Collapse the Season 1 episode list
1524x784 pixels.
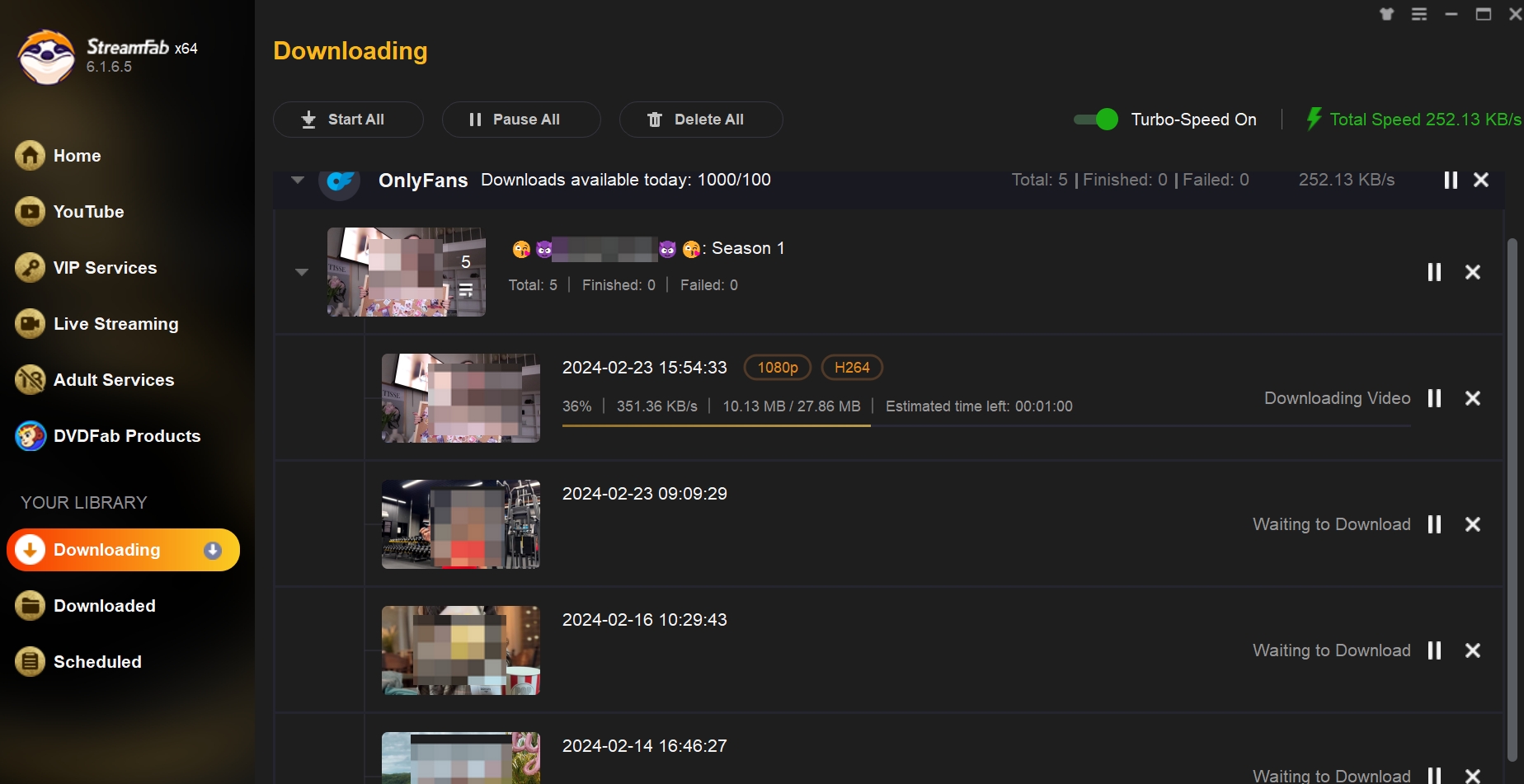coord(302,272)
